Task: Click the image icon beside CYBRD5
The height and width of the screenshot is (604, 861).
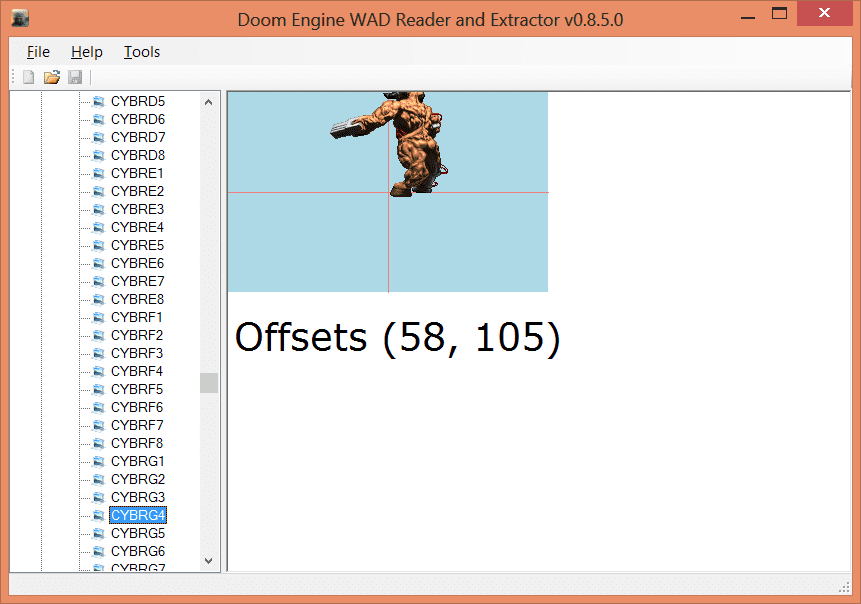Action: [x=99, y=101]
